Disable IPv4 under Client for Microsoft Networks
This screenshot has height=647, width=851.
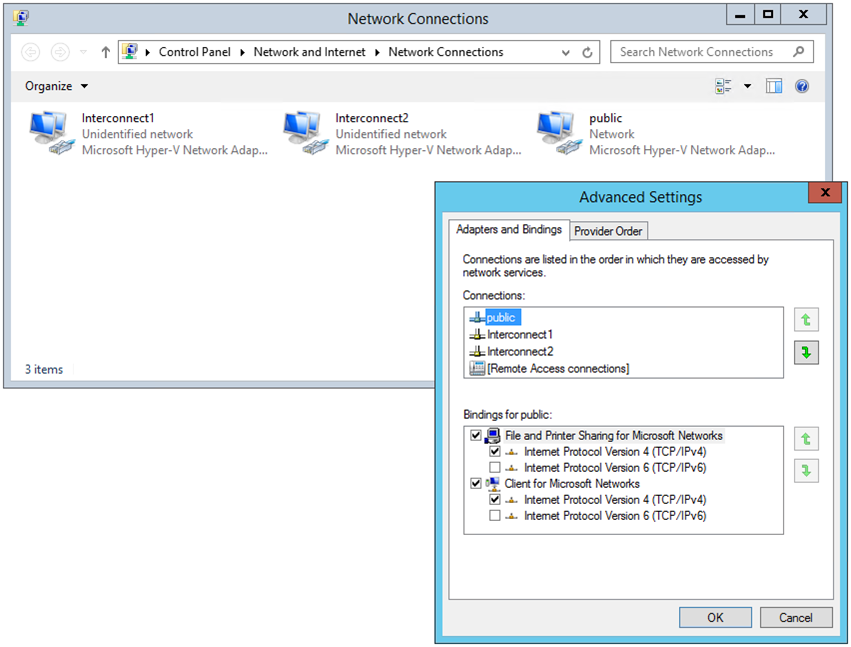[495, 500]
